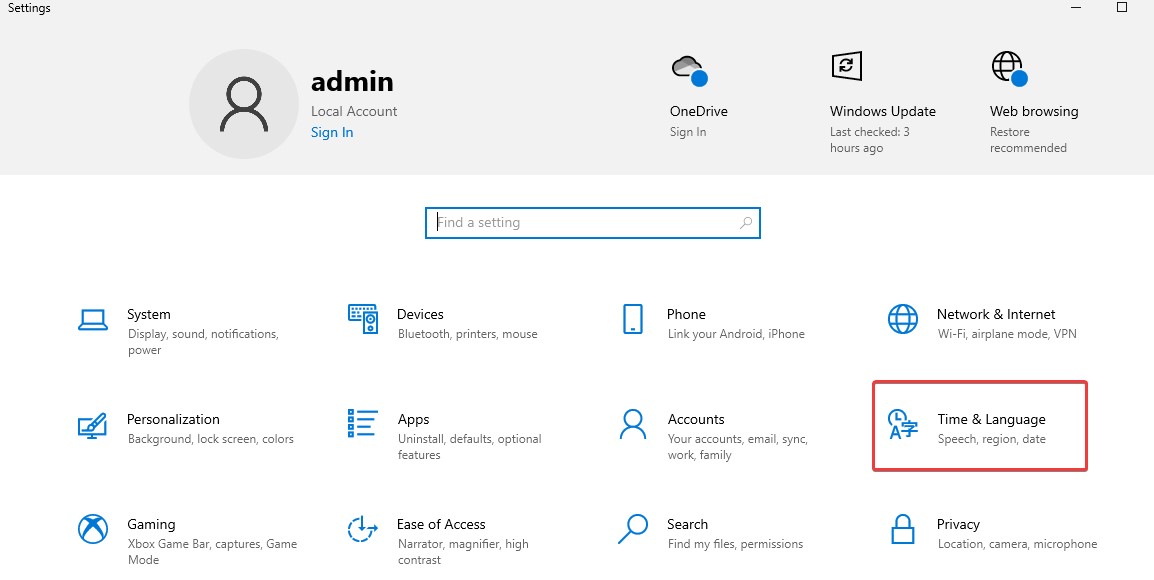Click the search magnifier in the settings box
The image size is (1154, 580).
(x=745, y=222)
